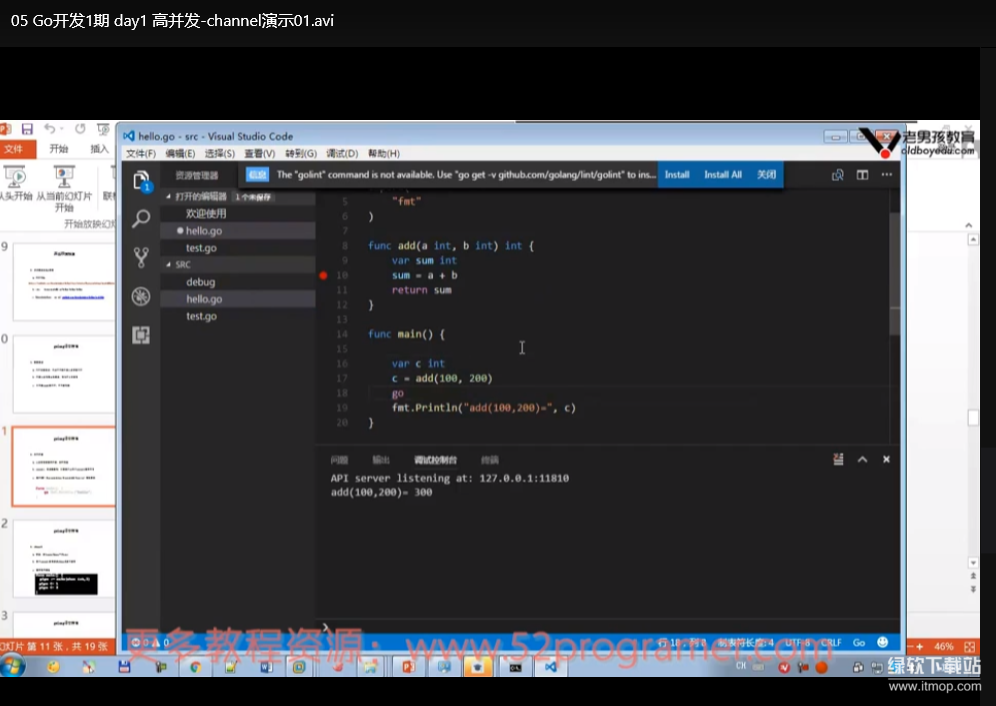Open the Debug view in the activity bar
This screenshot has height=706, width=996.
(x=141, y=296)
